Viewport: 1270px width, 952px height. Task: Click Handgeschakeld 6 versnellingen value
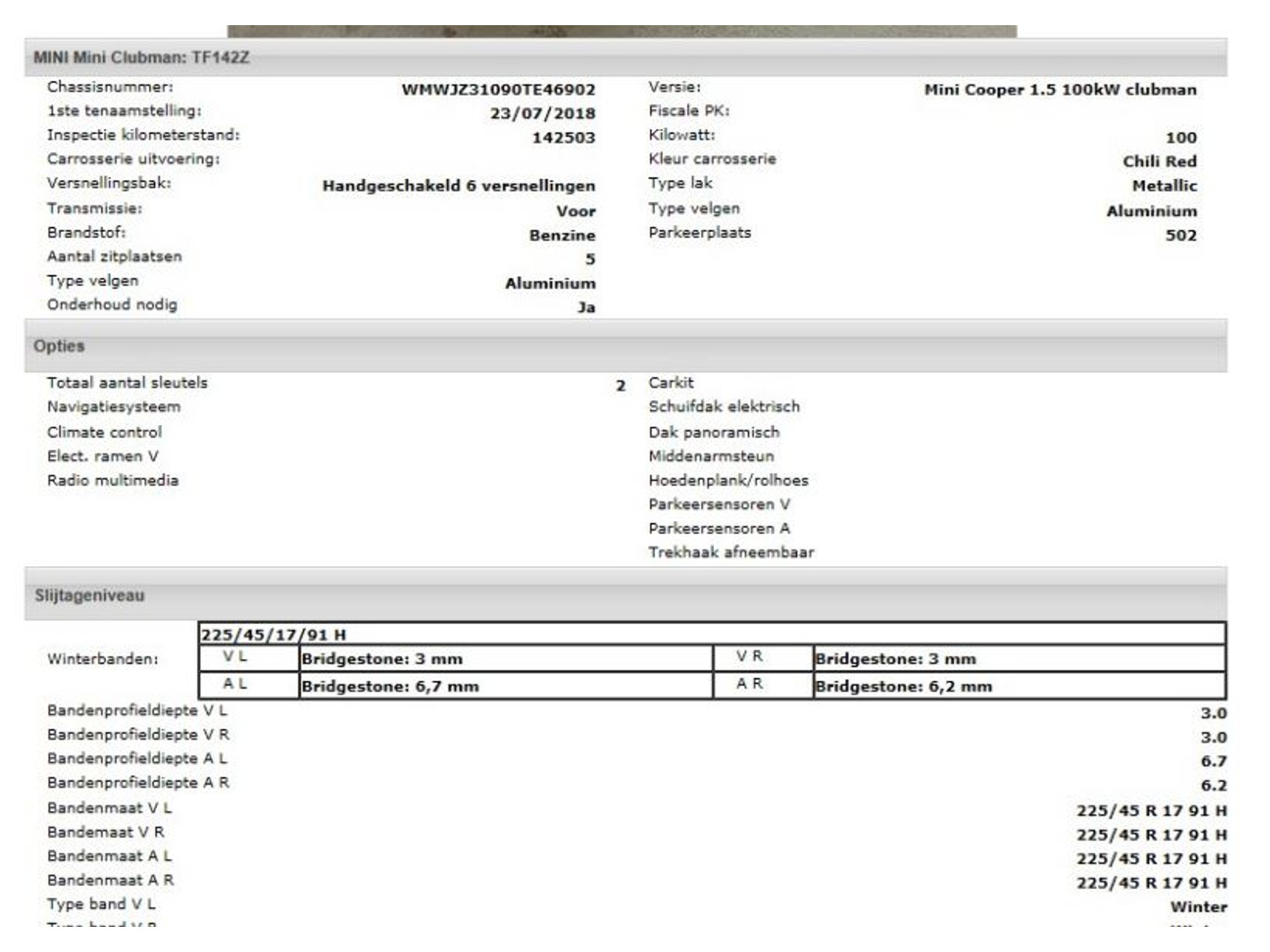coord(458,186)
